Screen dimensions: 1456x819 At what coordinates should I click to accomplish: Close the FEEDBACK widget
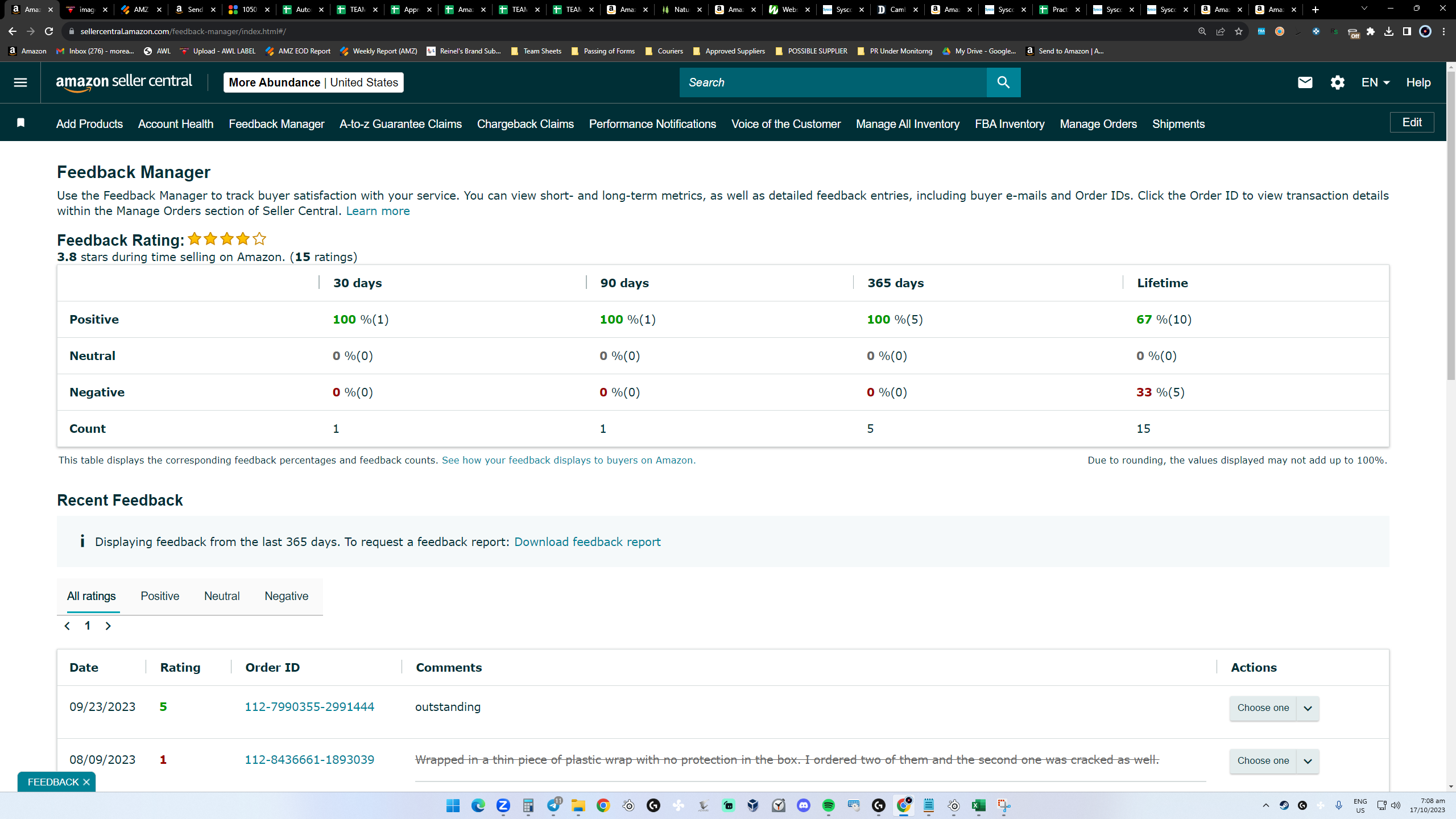click(x=86, y=782)
